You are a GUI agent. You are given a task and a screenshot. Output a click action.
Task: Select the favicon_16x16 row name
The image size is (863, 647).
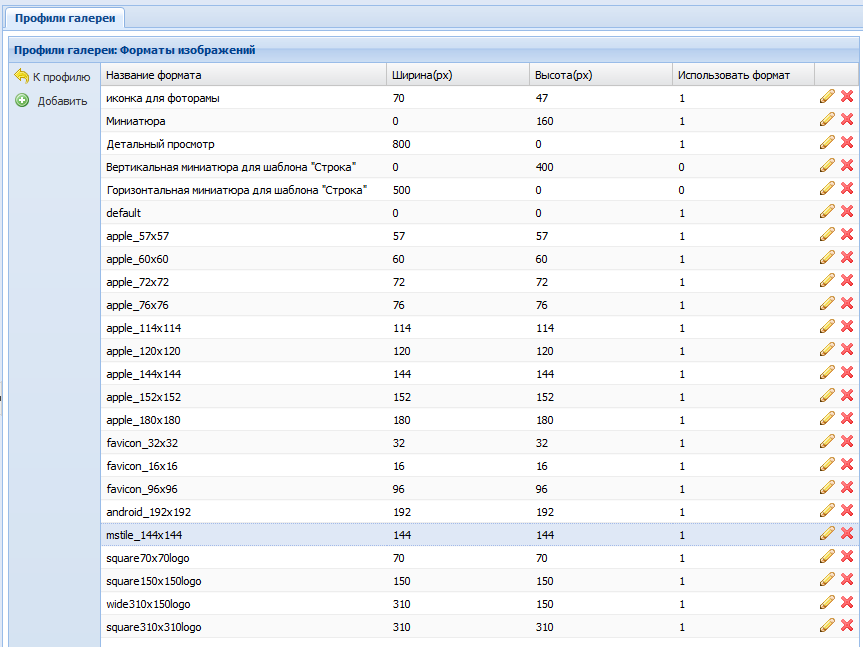(x=141, y=466)
